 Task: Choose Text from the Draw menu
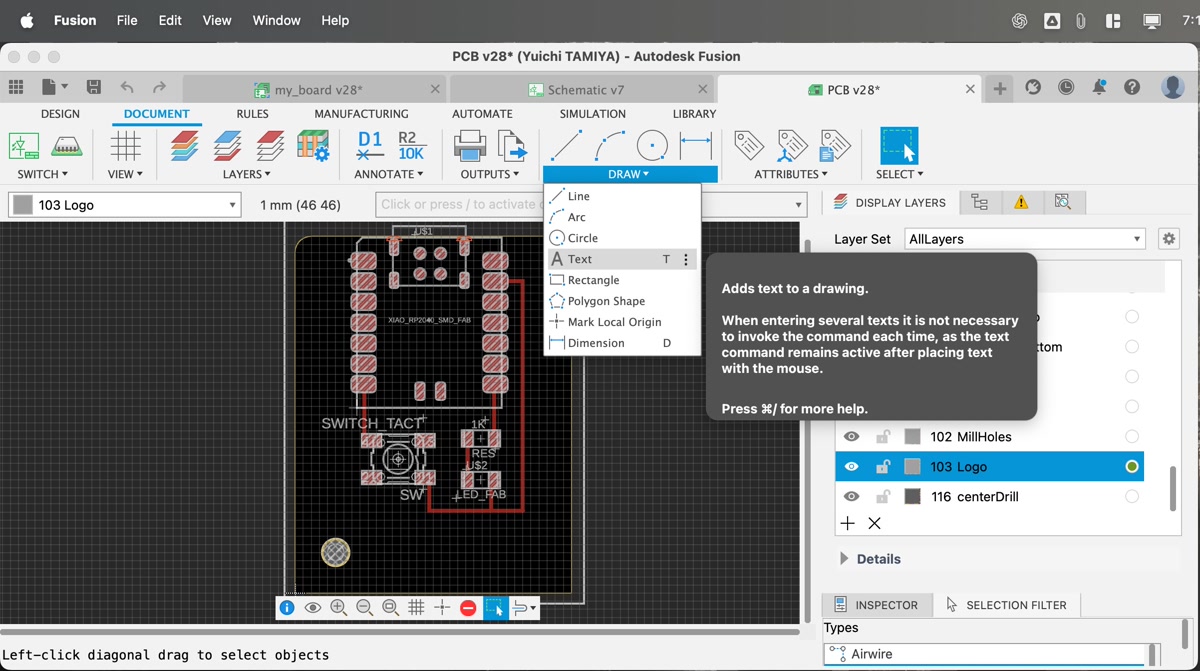coord(580,259)
